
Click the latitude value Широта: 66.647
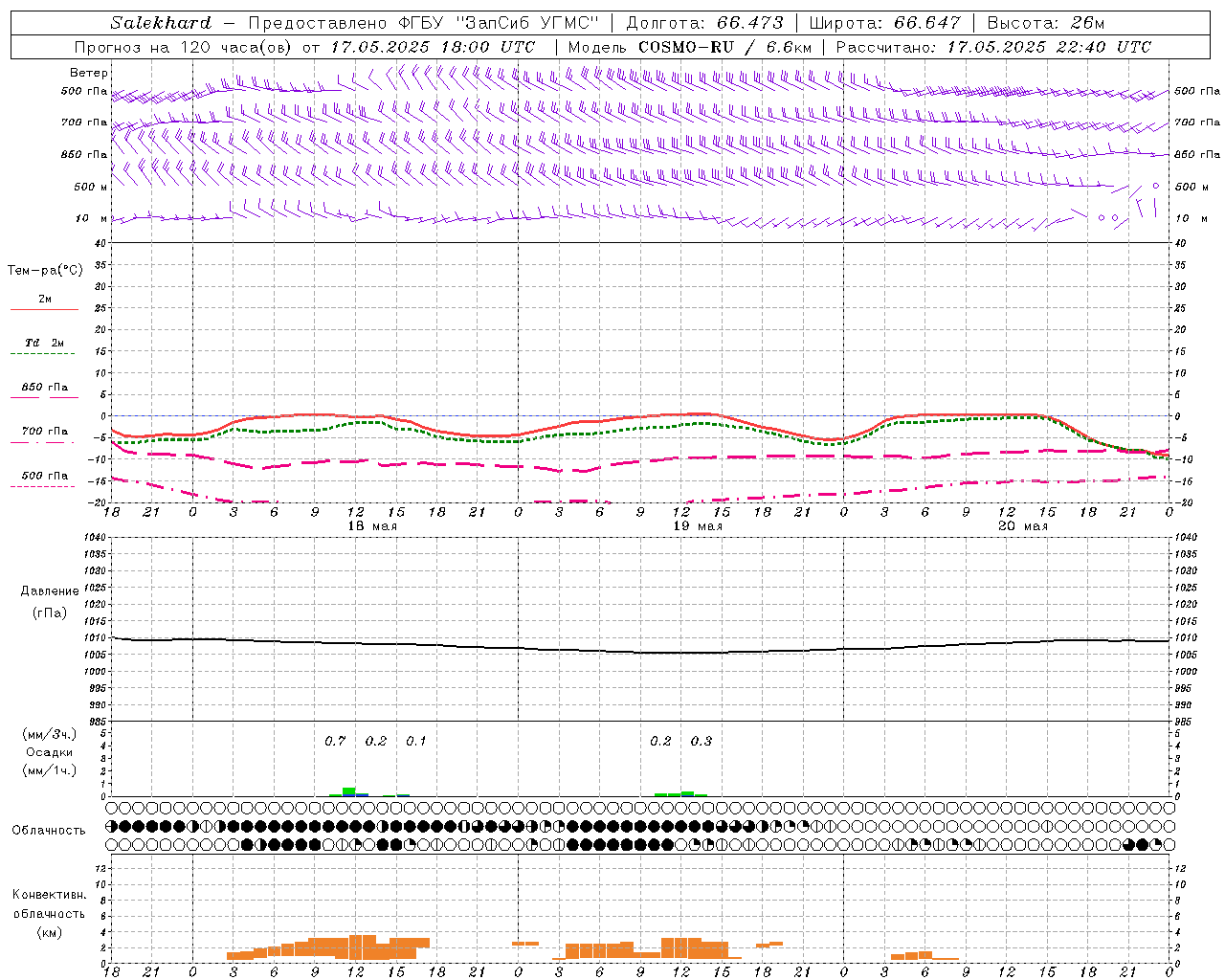click(x=884, y=23)
